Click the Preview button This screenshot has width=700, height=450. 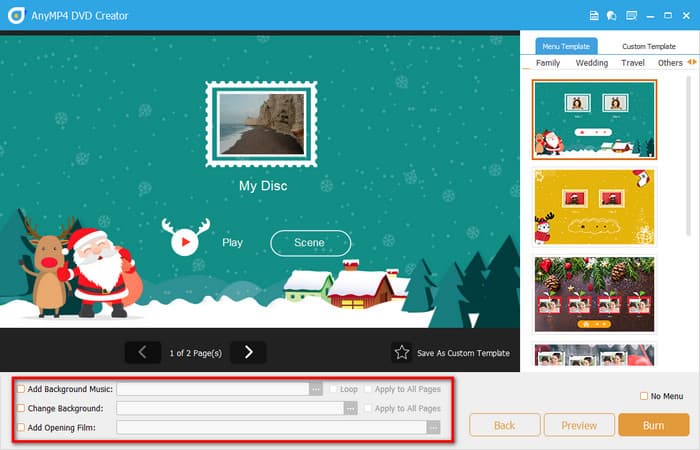(579, 425)
